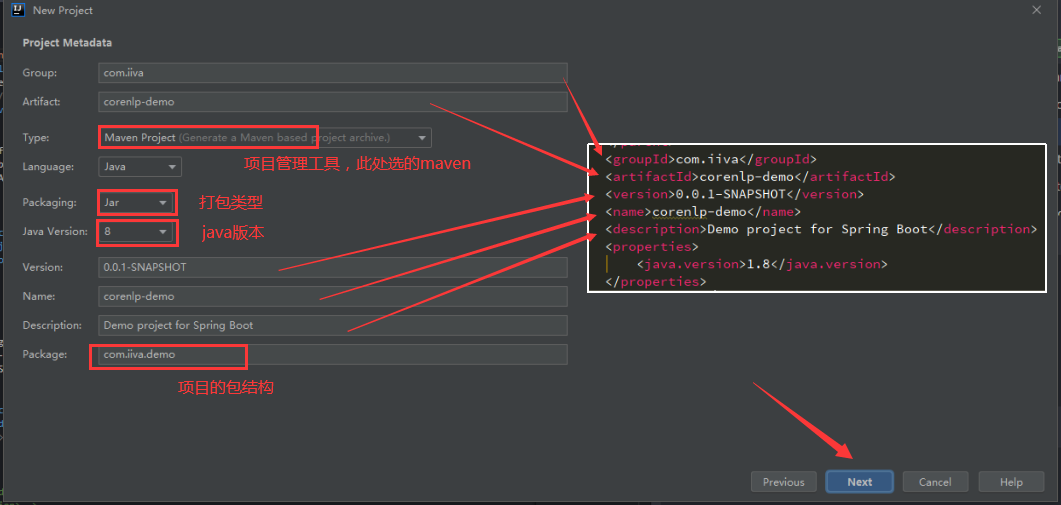Edit the Description field Demo project for Spring Boot
Image resolution: width=1061 pixels, height=505 pixels.
click(332, 326)
